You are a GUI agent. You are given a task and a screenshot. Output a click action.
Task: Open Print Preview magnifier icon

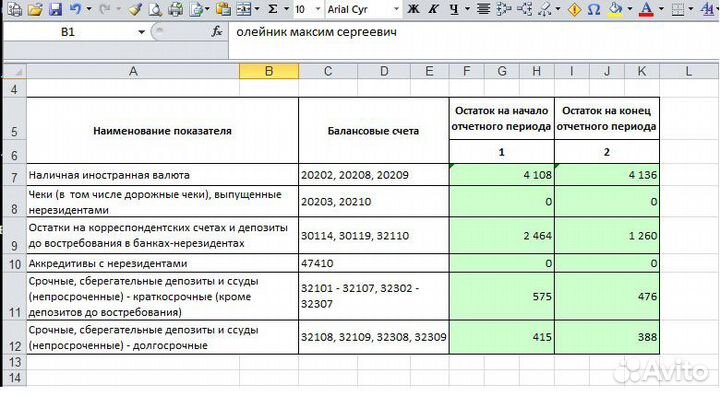(x=155, y=9)
